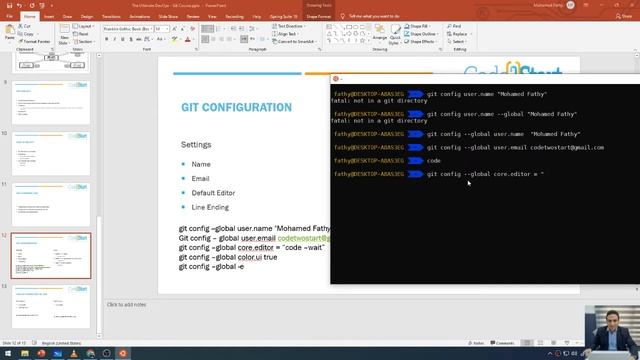Open the Arrange menu
Image resolution: width=640 pixels, height=360 pixels.
point(380,33)
